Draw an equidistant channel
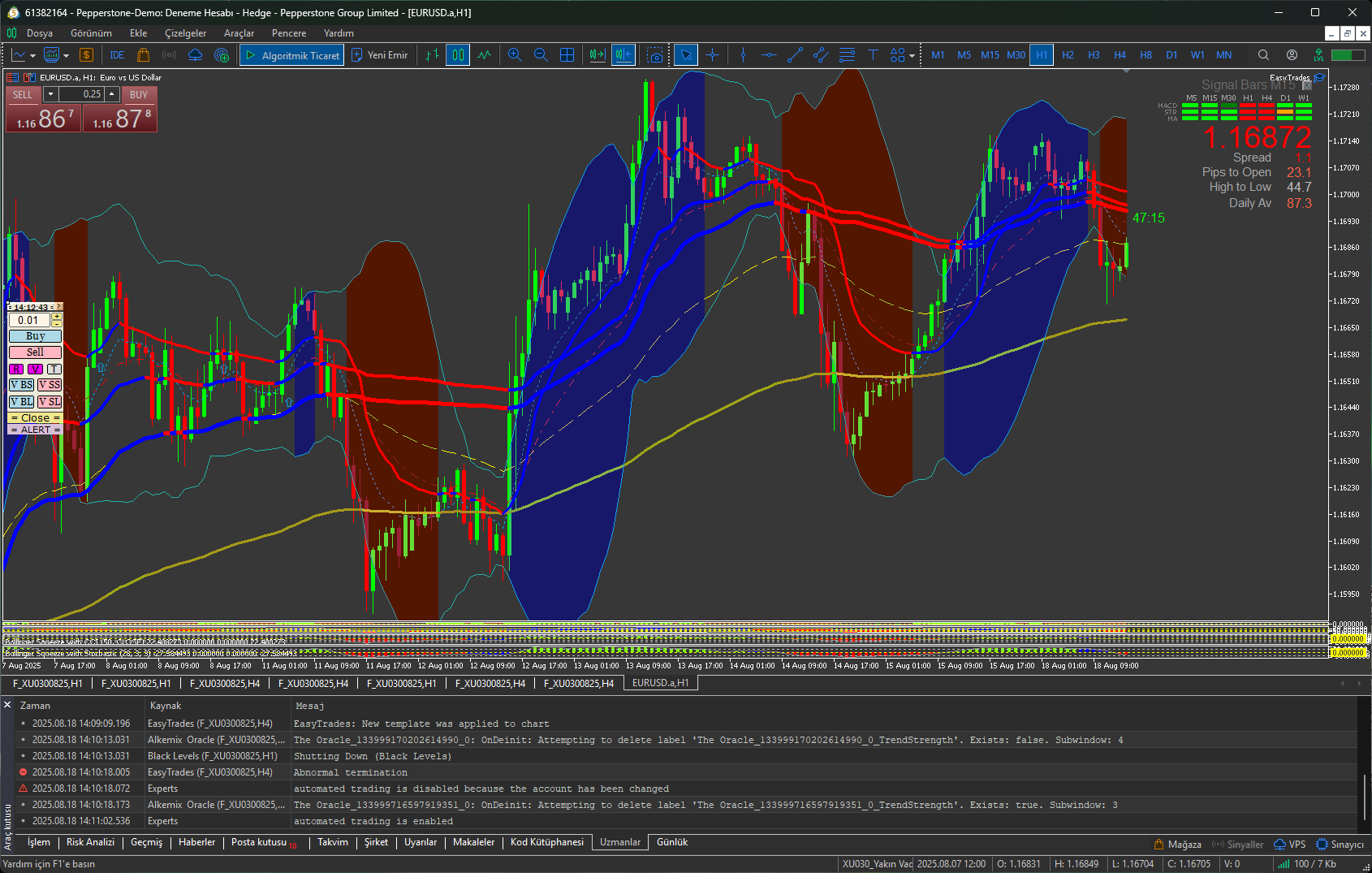Screen dimensions: 1372x873 click(x=821, y=55)
